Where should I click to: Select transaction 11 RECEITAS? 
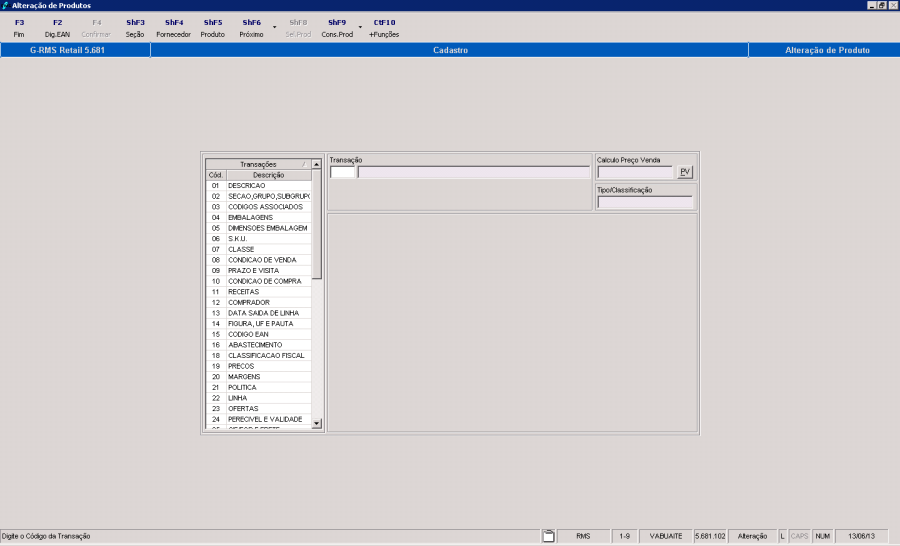258,292
